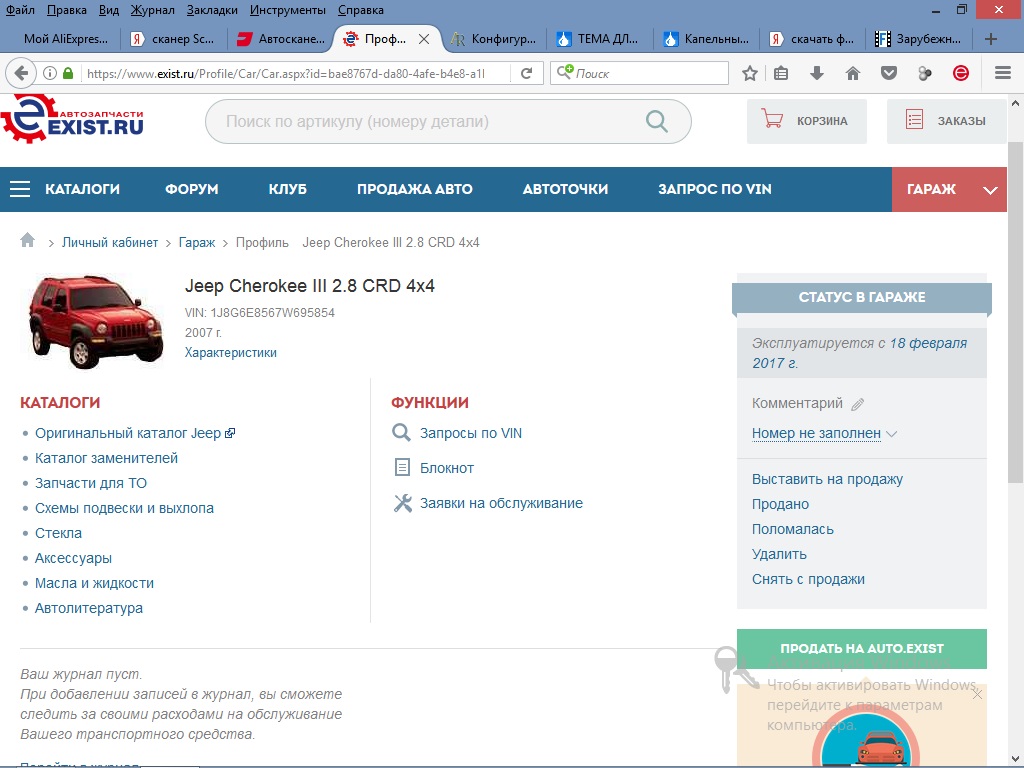Click the site info icon in address bar
The image size is (1024, 768).
pyautogui.click(x=50, y=73)
